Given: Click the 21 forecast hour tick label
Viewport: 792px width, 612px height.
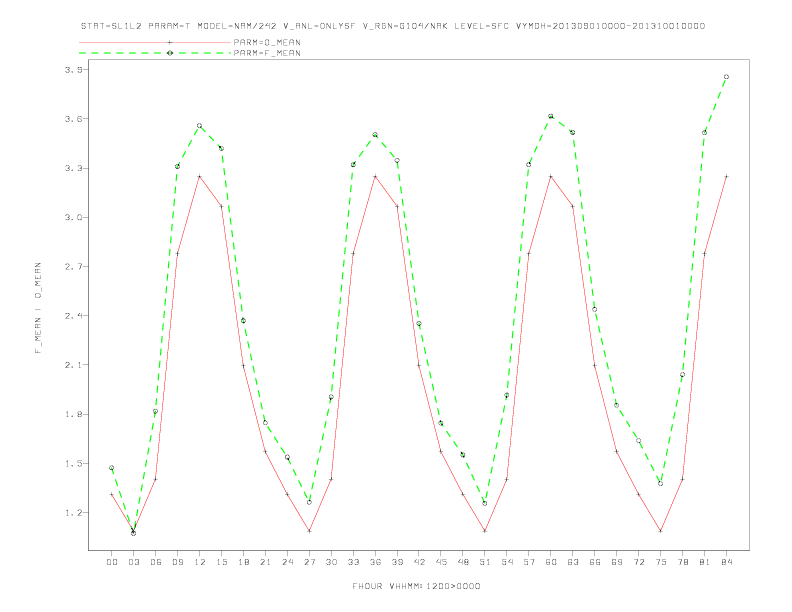Looking at the screenshot, I should point(265,562).
